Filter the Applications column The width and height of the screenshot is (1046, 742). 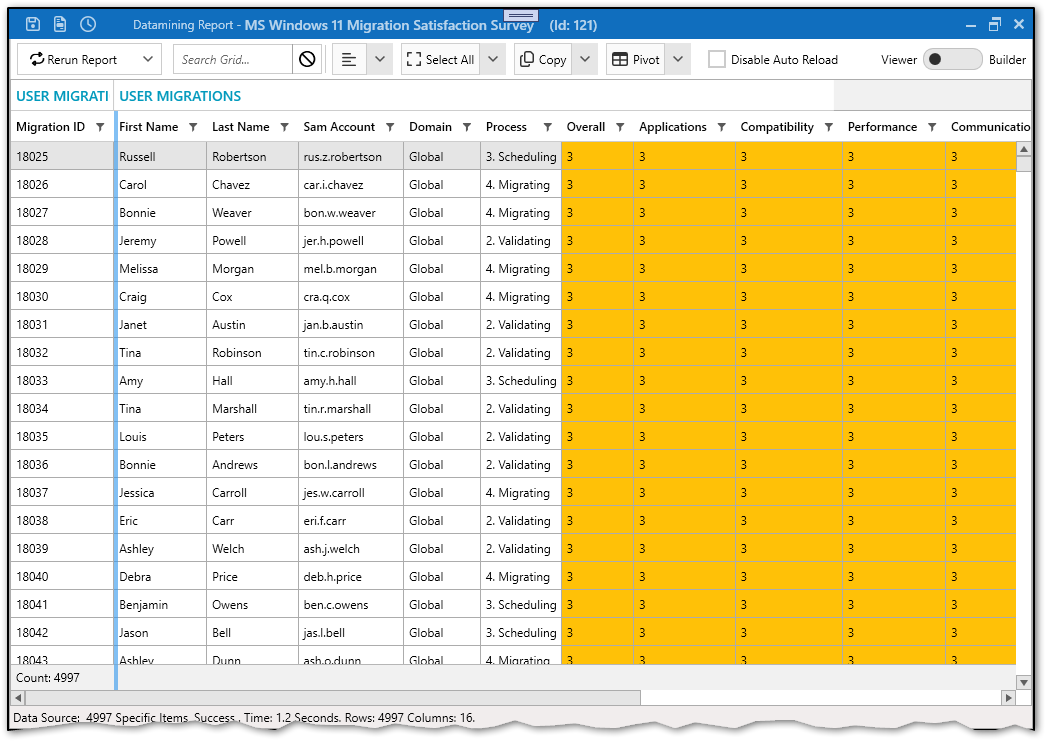click(x=721, y=127)
